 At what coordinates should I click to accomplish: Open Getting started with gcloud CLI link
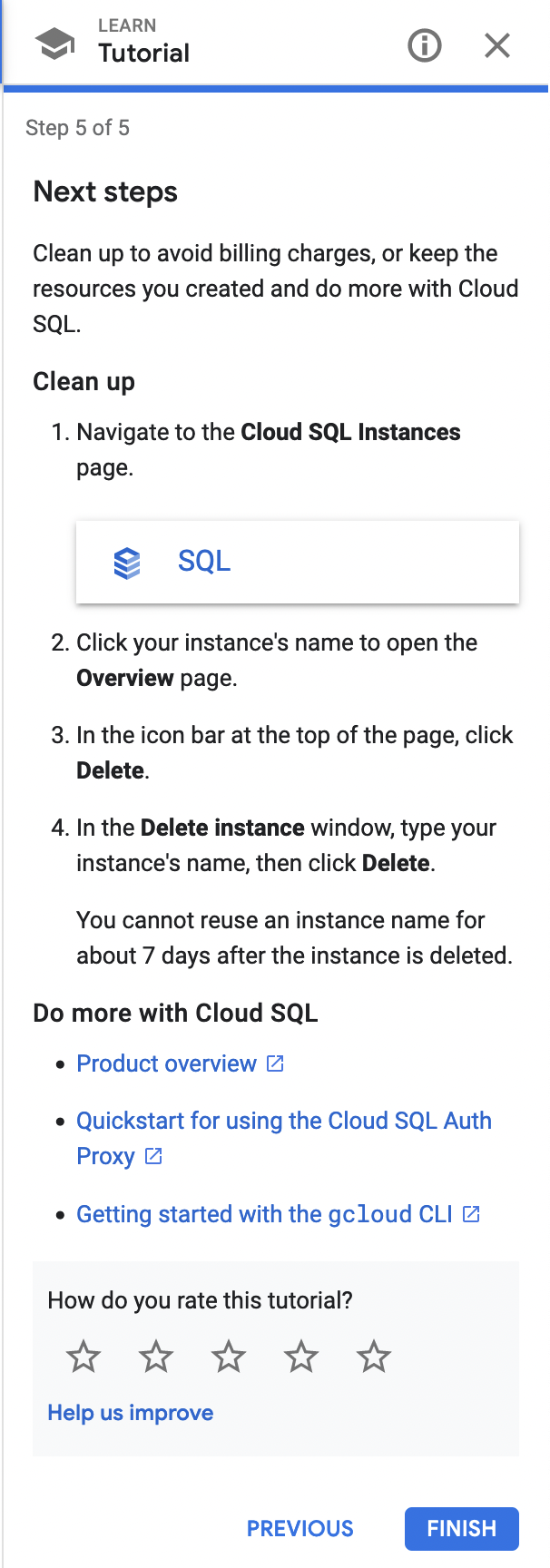tap(264, 1214)
